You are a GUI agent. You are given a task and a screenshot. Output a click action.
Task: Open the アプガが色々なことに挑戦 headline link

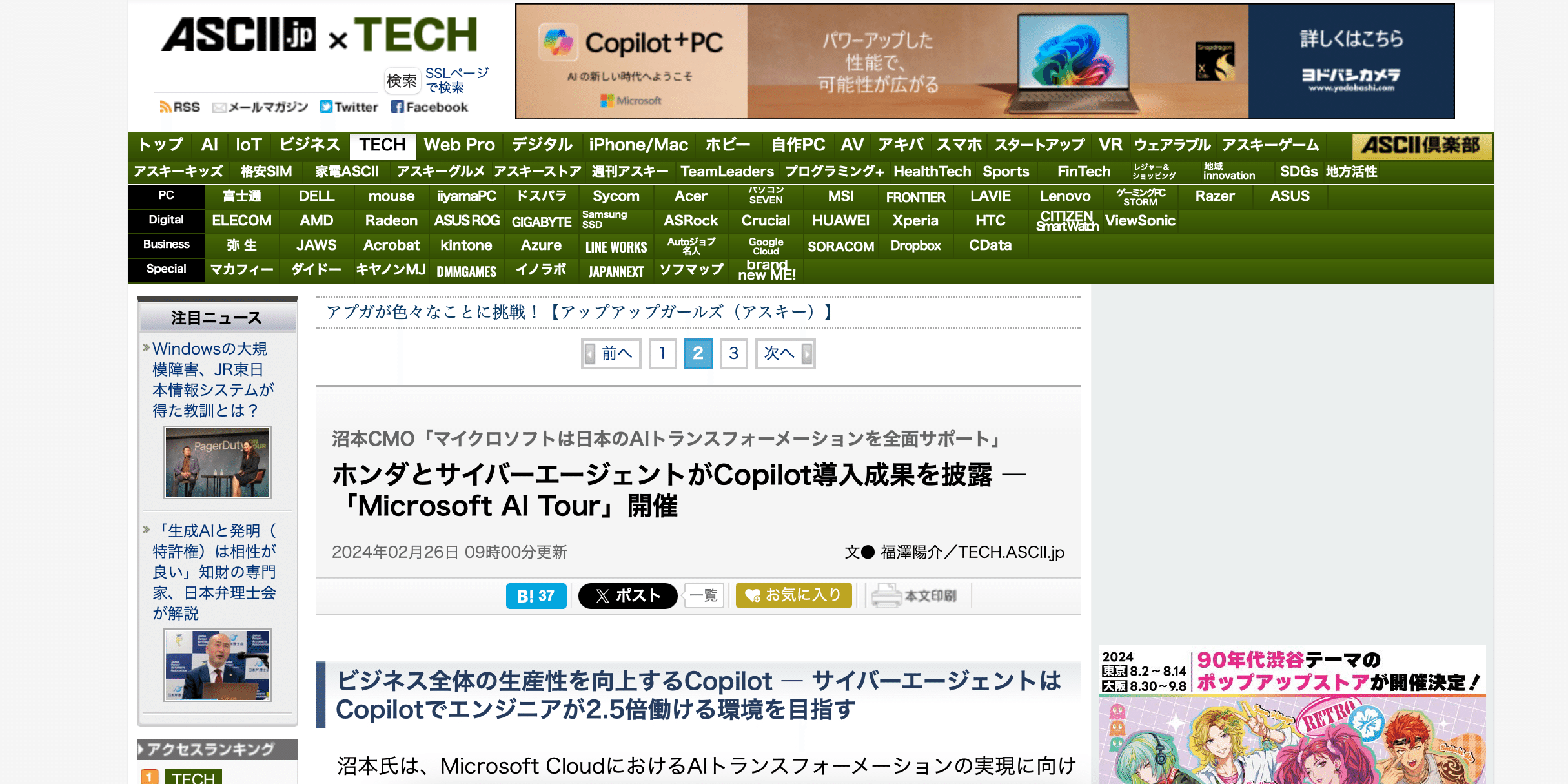(x=579, y=313)
